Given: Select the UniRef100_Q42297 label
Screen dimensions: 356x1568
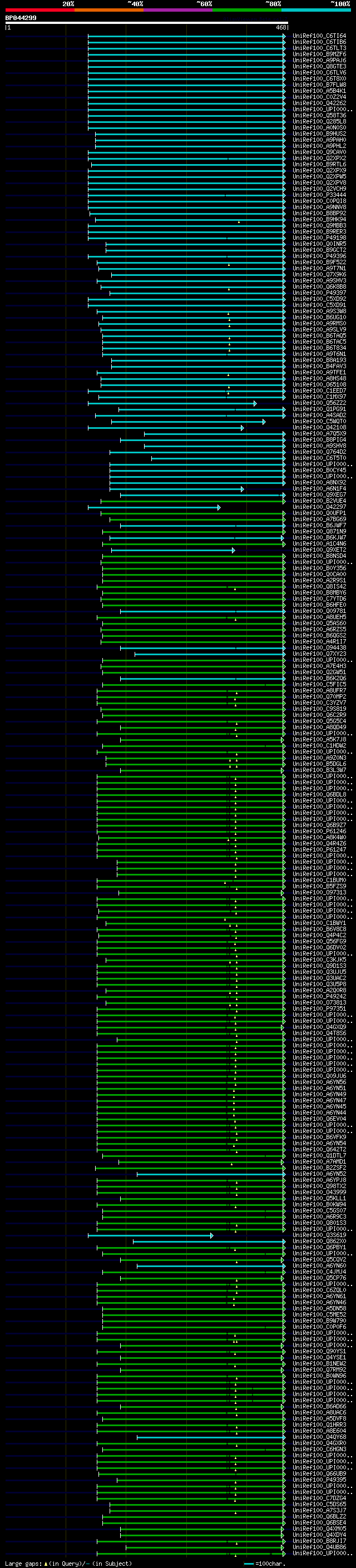Looking at the screenshot, I should click(x=319, y=507).
